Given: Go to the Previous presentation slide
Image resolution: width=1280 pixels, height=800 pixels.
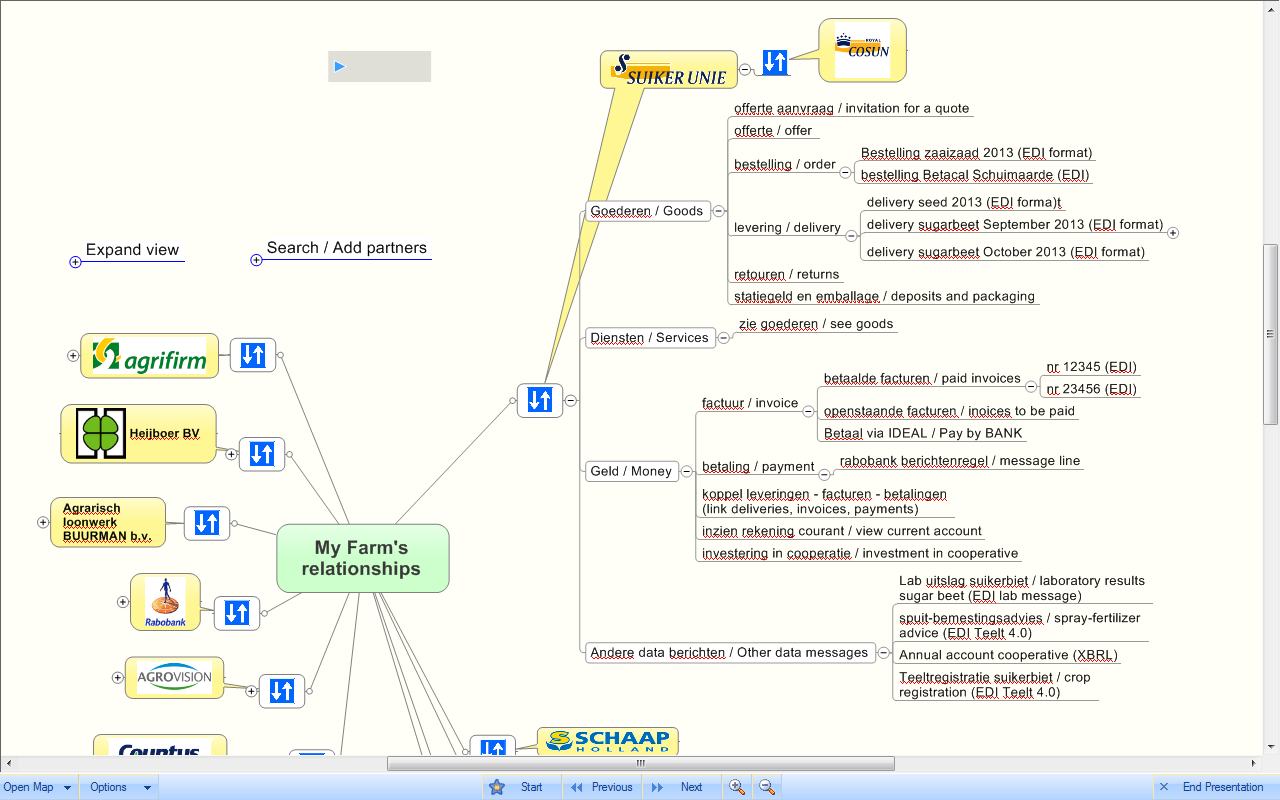Looking at the screenshot, I should pos(602,787).
